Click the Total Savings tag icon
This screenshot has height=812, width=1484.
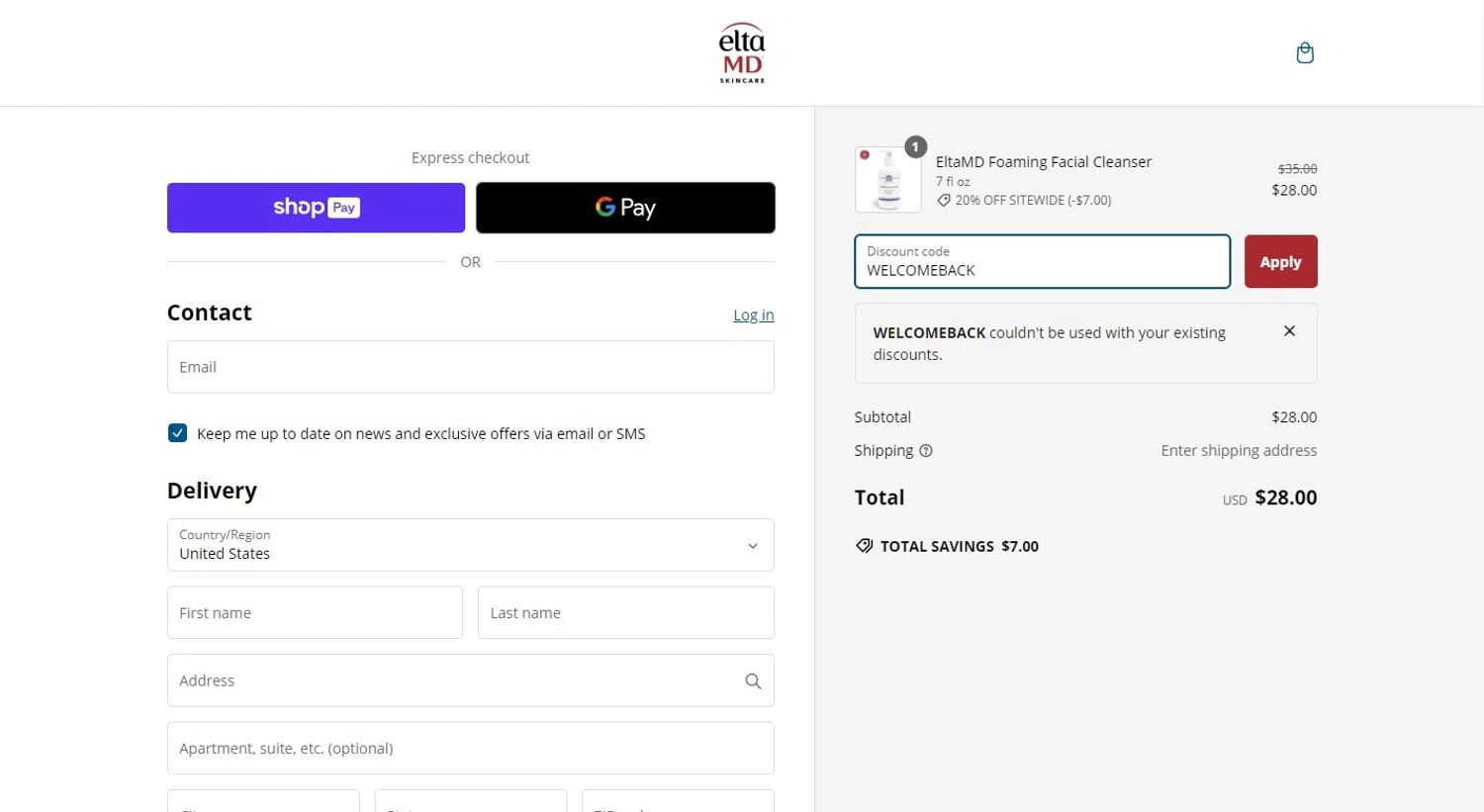865,546
